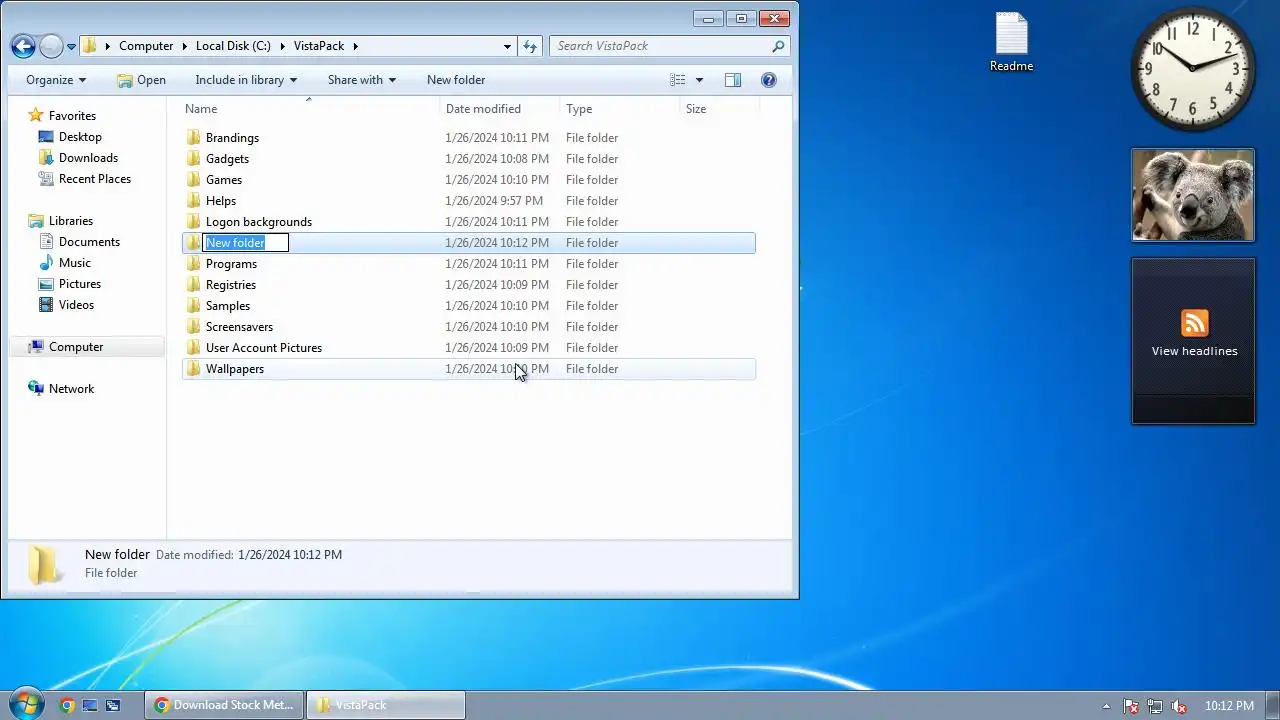Click View headlines in feed gadget
The image size is (1280, 720).
pos(1194,351)
